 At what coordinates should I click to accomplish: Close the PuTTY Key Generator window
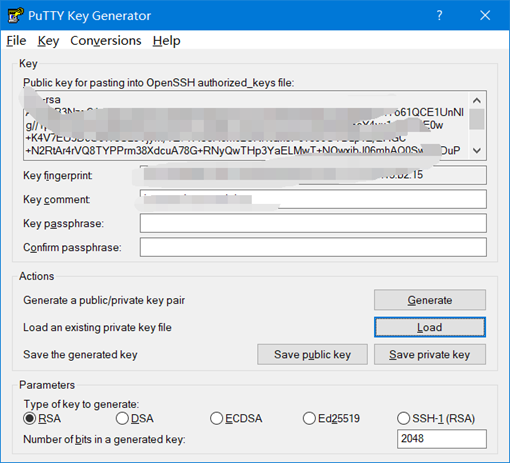tap(485, 15)
